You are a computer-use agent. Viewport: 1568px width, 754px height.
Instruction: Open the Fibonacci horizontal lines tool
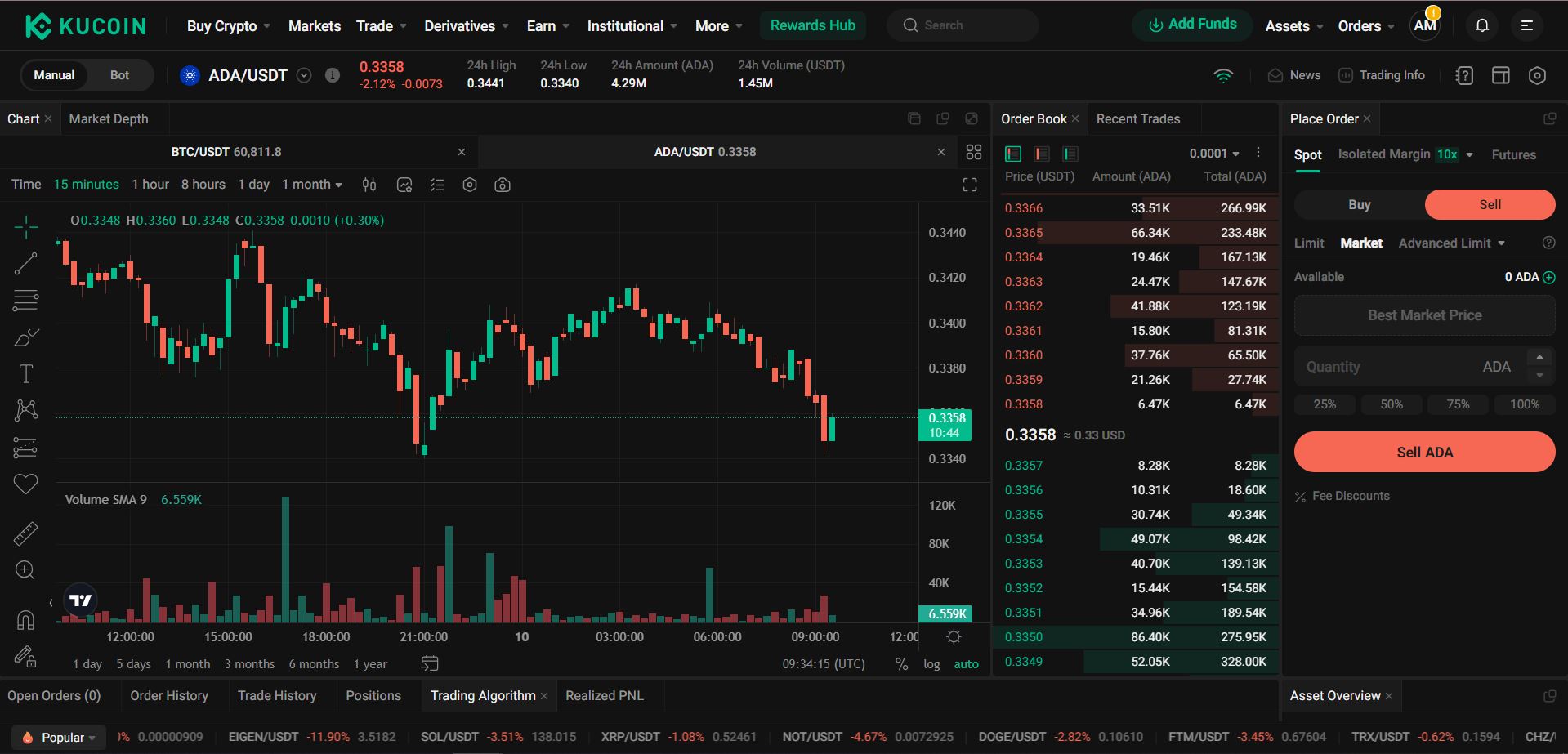[26, 301]
